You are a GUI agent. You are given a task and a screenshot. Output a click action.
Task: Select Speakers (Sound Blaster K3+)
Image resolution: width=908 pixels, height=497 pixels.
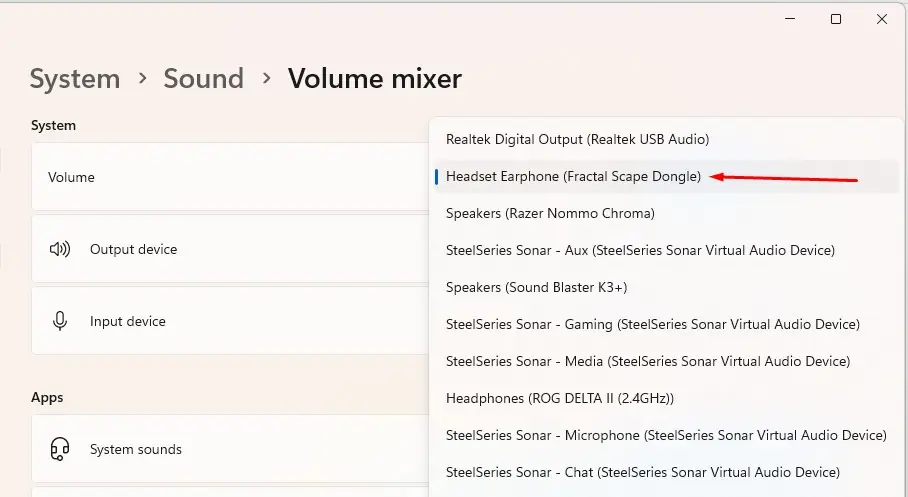(x=666, y=288)
